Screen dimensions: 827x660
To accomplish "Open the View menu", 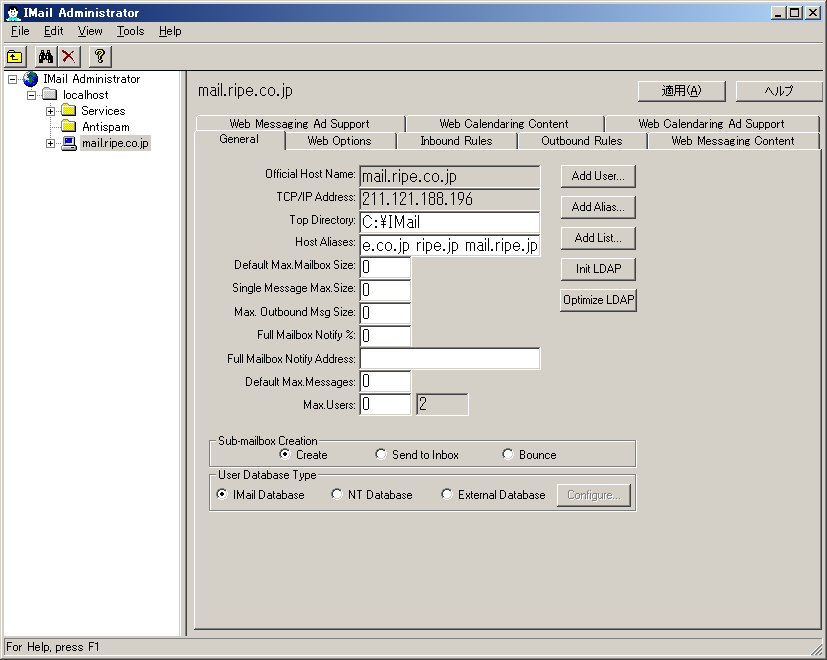I will (90, 31).
